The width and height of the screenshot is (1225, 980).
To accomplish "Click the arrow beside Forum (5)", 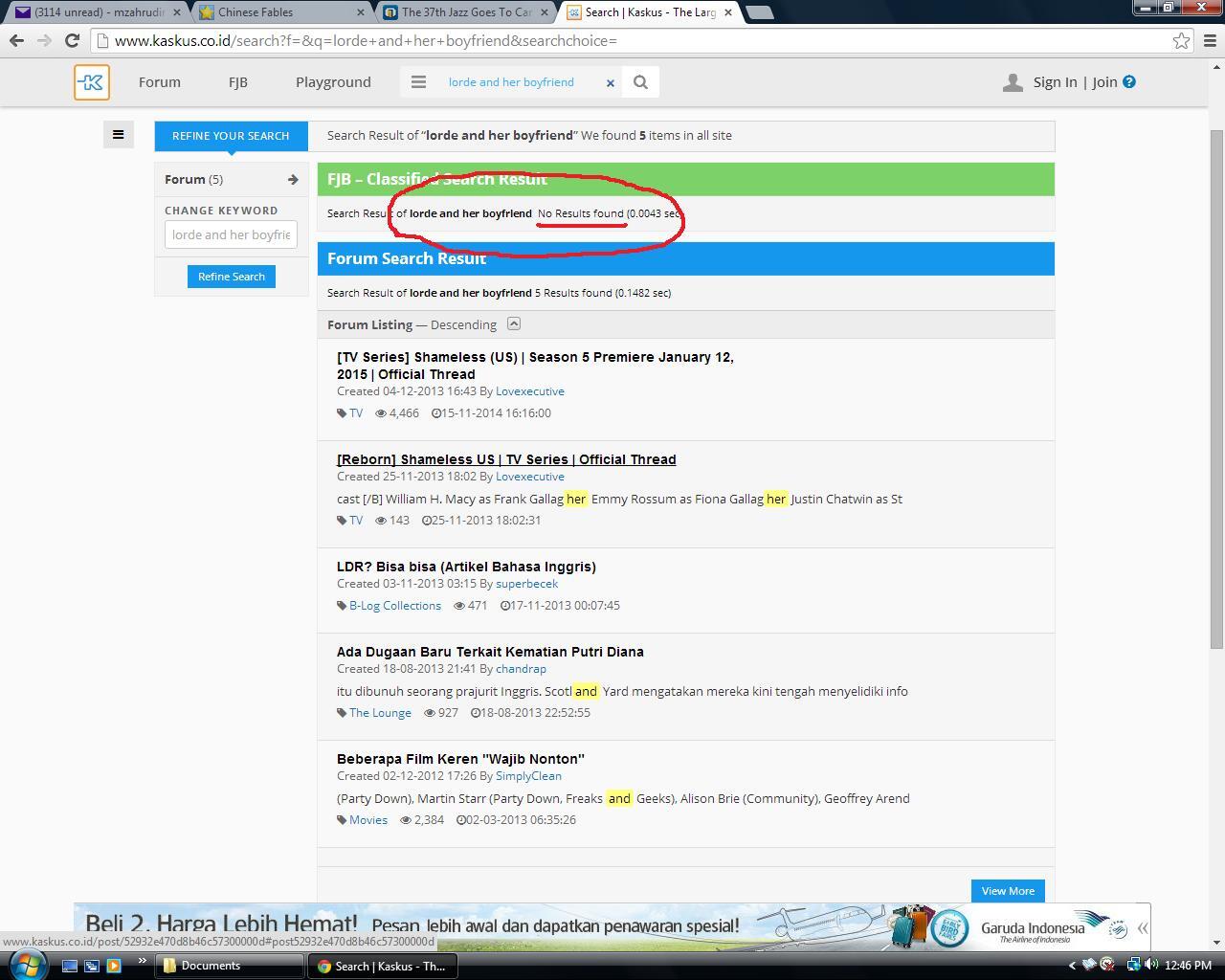I will [x=293, y=179].
